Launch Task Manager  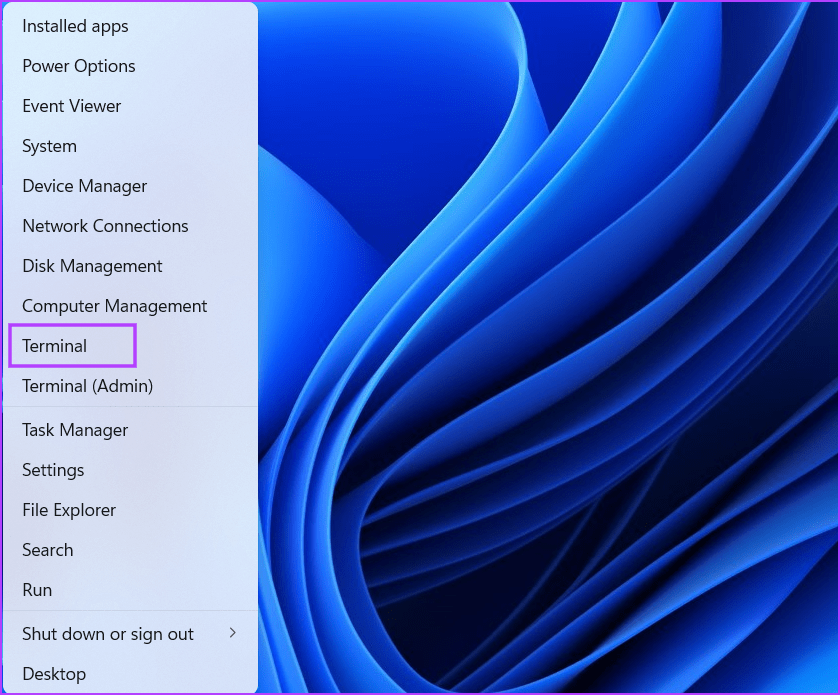coord(75,430)
